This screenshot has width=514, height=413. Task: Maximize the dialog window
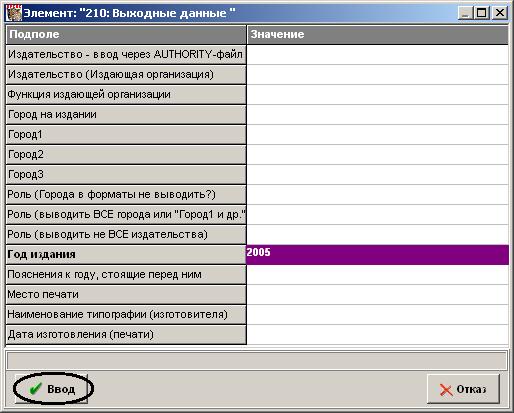[482, 13]
